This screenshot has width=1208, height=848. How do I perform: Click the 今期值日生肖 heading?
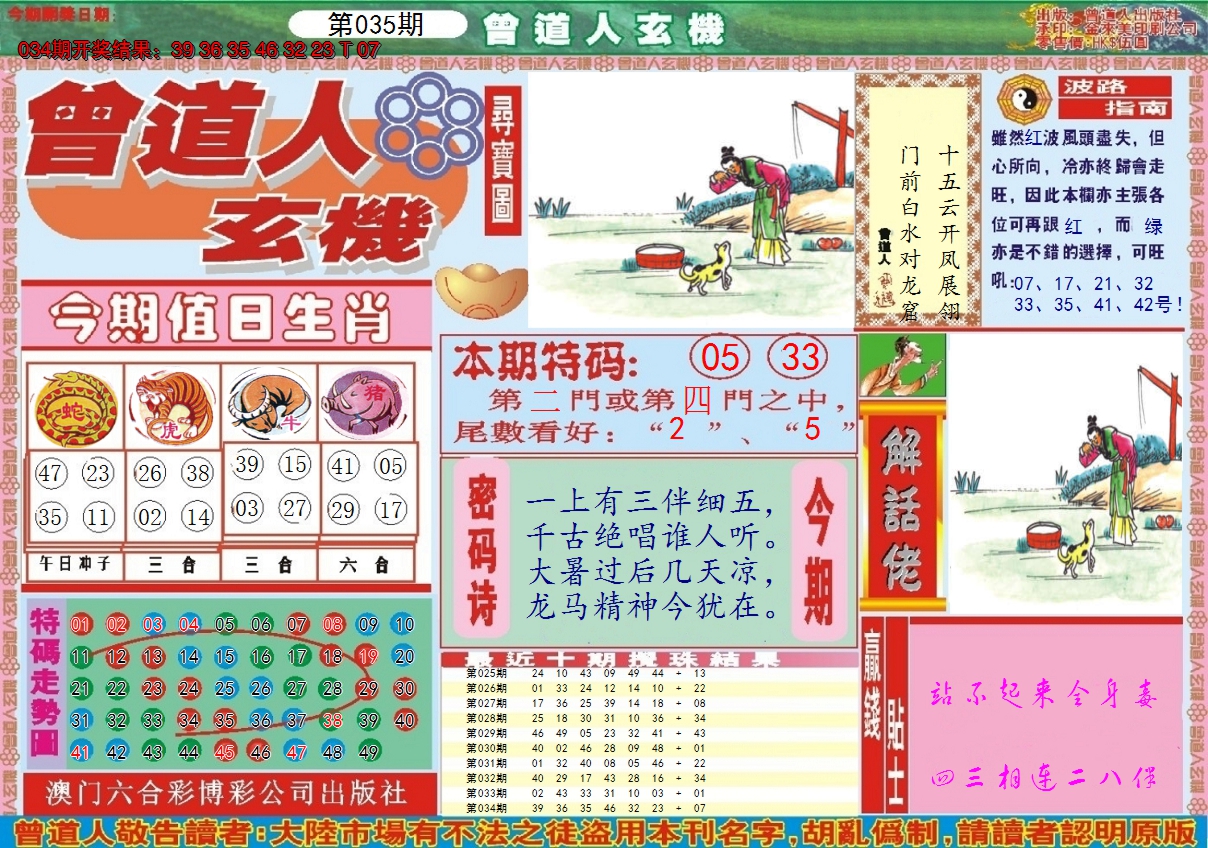(x=221, y=317)
